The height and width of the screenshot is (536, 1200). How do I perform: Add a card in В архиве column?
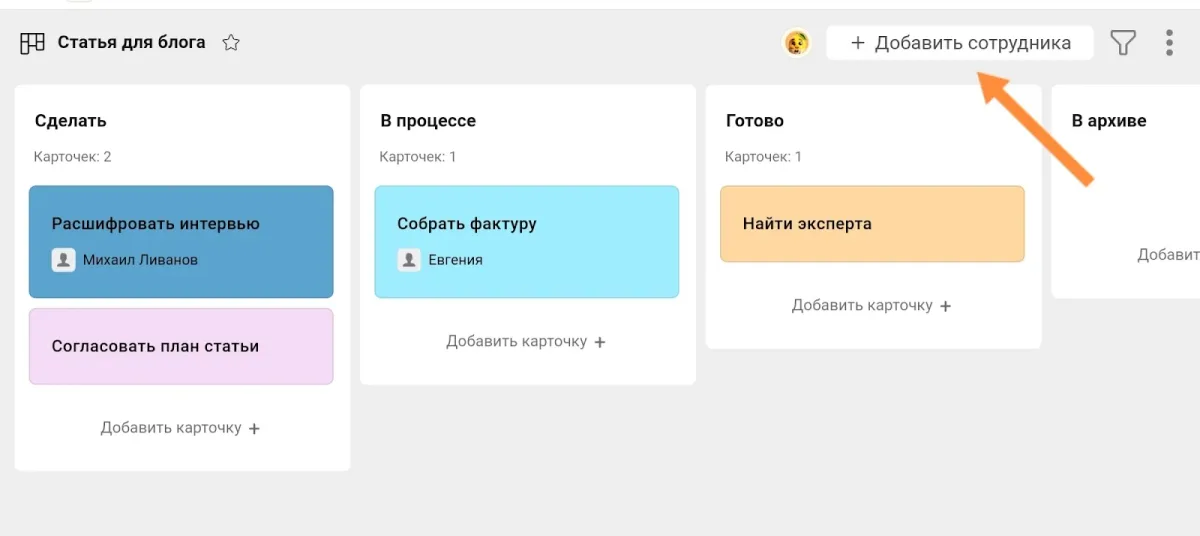[x=1170, y=255]
